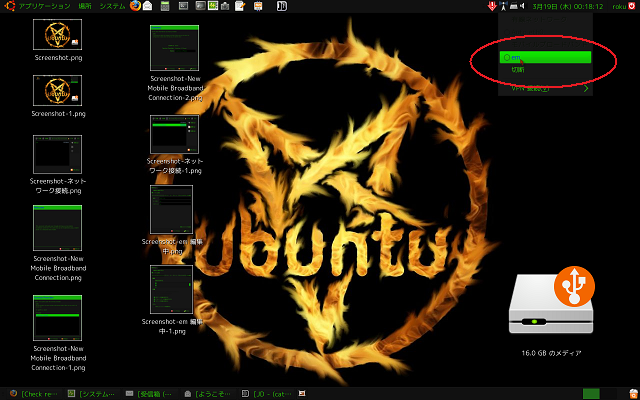The width and height of the screenshot is (640, 400).
Task: Open the system monitor graph icon
Action: click(x=213, y=6)
